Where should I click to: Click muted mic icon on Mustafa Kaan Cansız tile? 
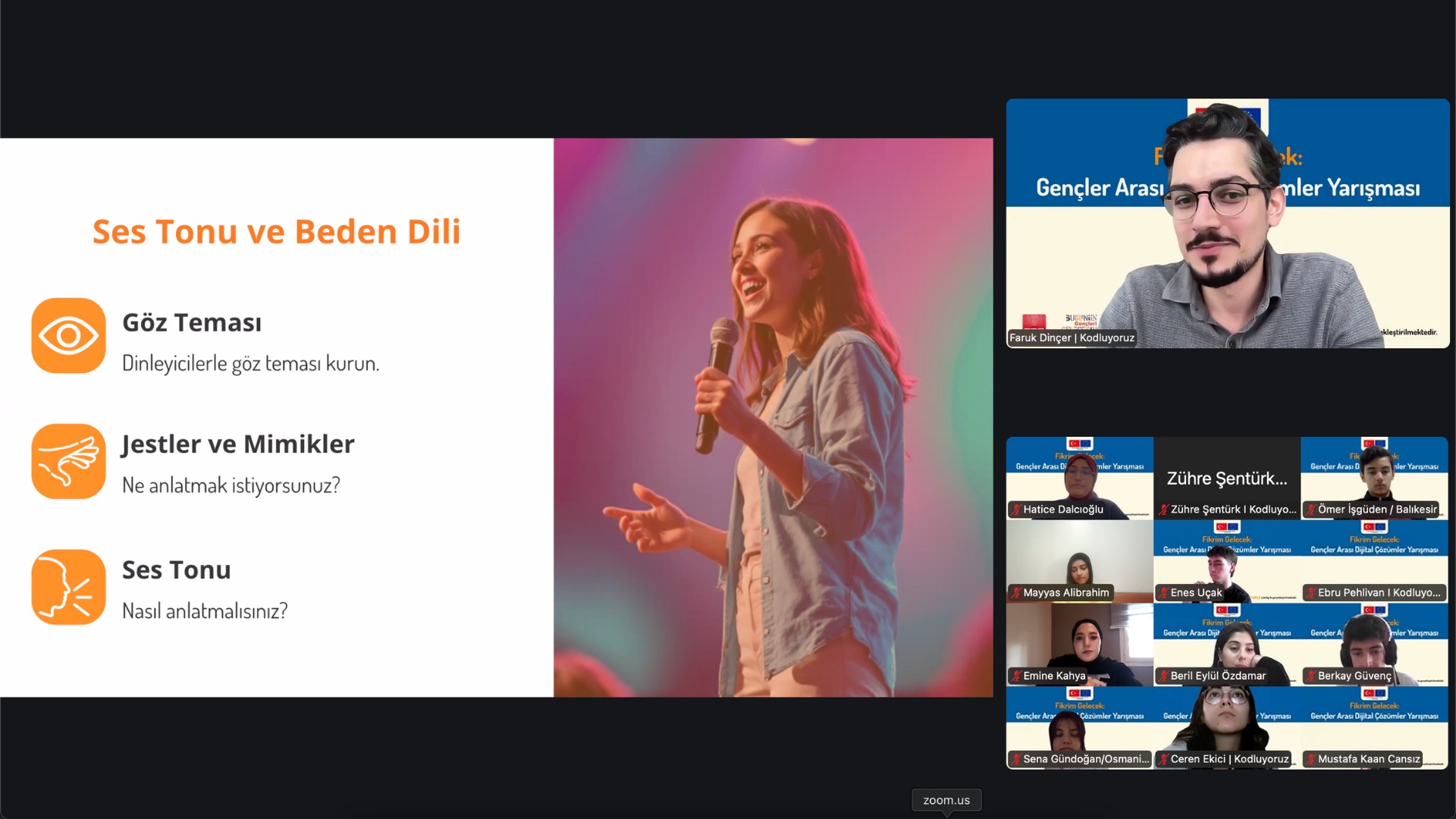(x=1310, y=759)
